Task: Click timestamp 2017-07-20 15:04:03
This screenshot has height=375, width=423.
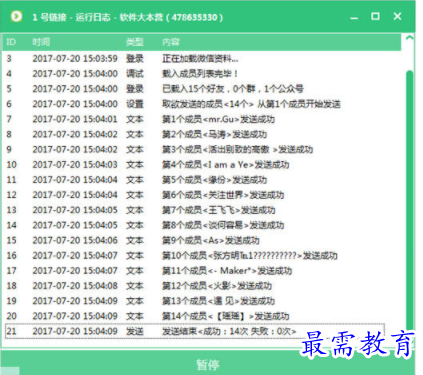Action: [75, 164]
